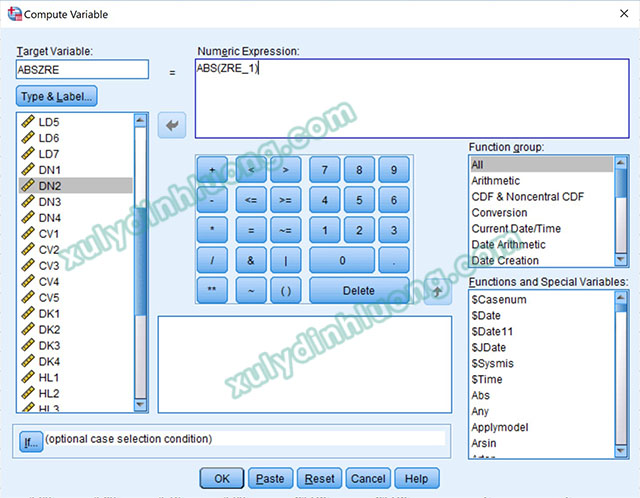
Task: Select variable DK1 in the list
Action: click(x=76, y=313)
